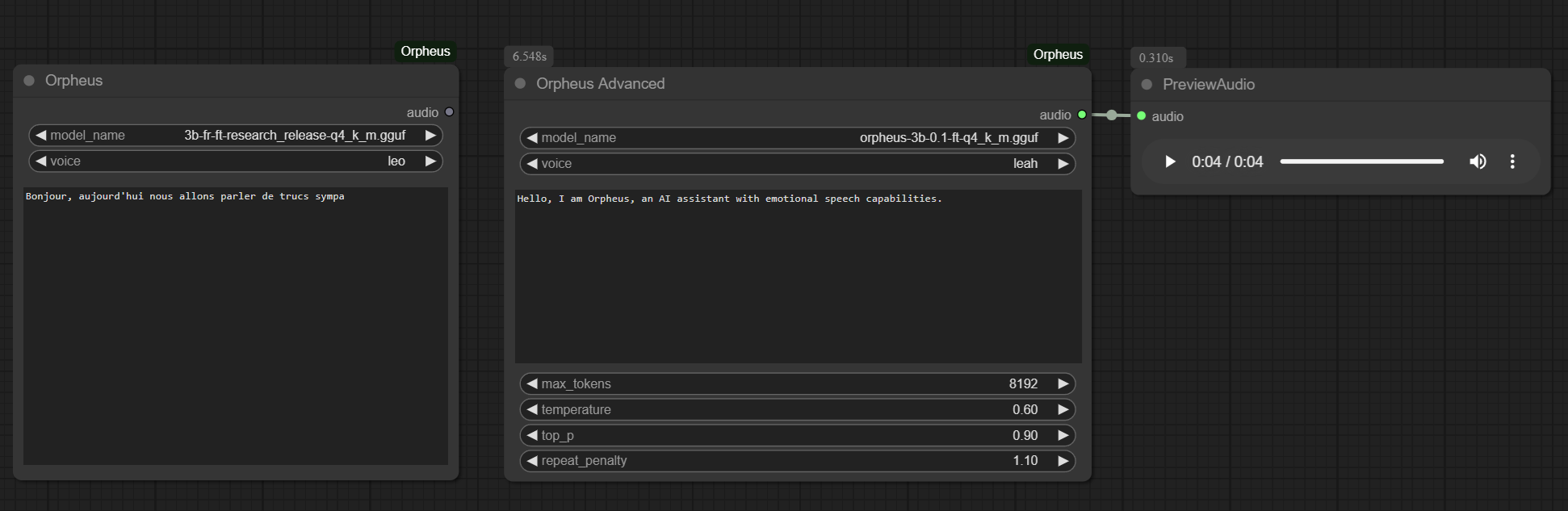
Task: Collapse the Orpheus Advanced node using its dot
Action: (x=520, y=83)
